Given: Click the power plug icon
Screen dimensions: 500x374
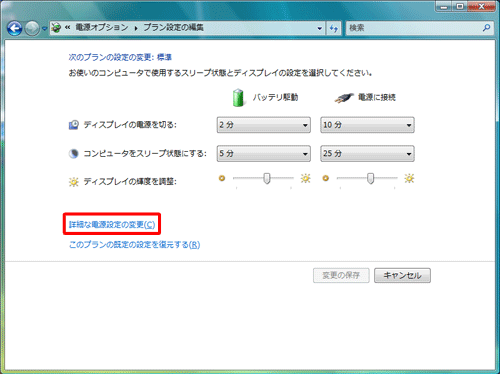Looking at the screenshot, I should pos(344,98).
